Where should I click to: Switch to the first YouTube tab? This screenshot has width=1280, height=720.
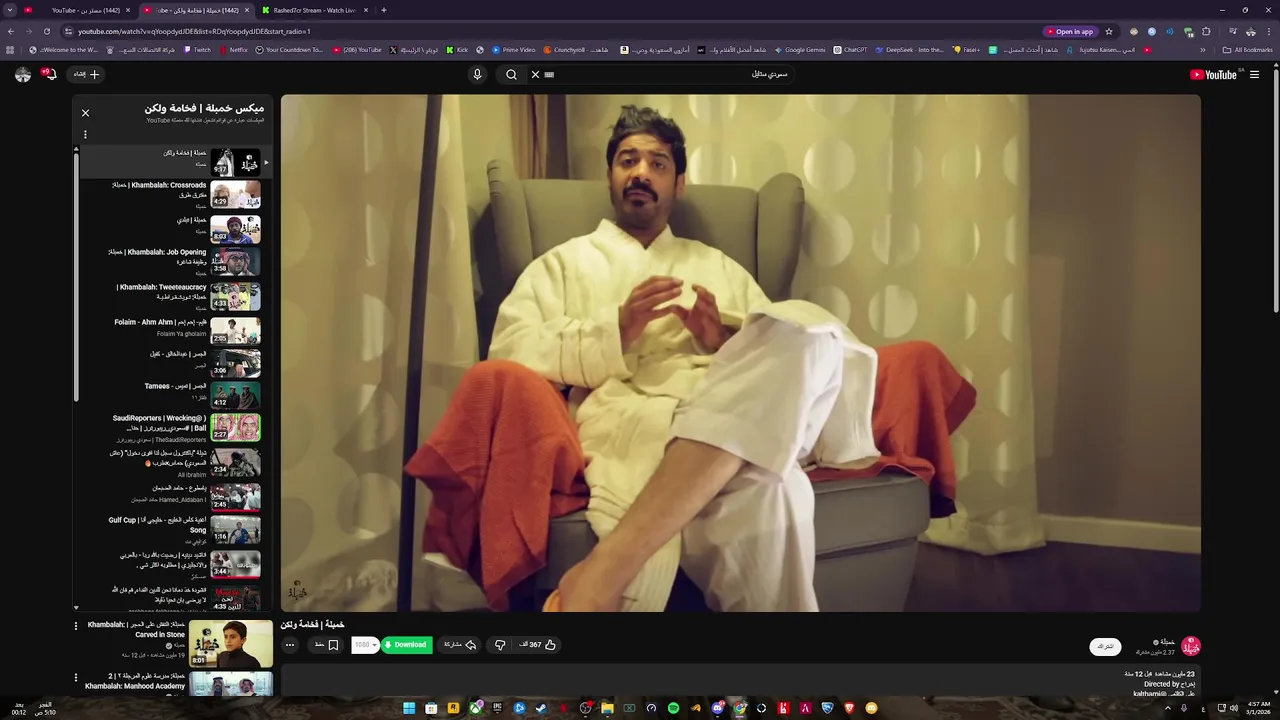pyautogui.click(x=76, y=10)
